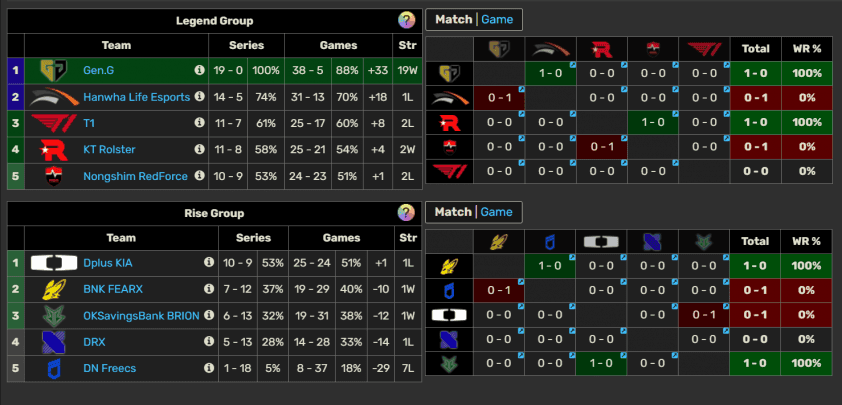The width and height of the screenshot is (842, 405).
Task: Expand Gen.G vs Hanwha 1 - 0 crosstable cell
Action: click(x=550, y=73)
